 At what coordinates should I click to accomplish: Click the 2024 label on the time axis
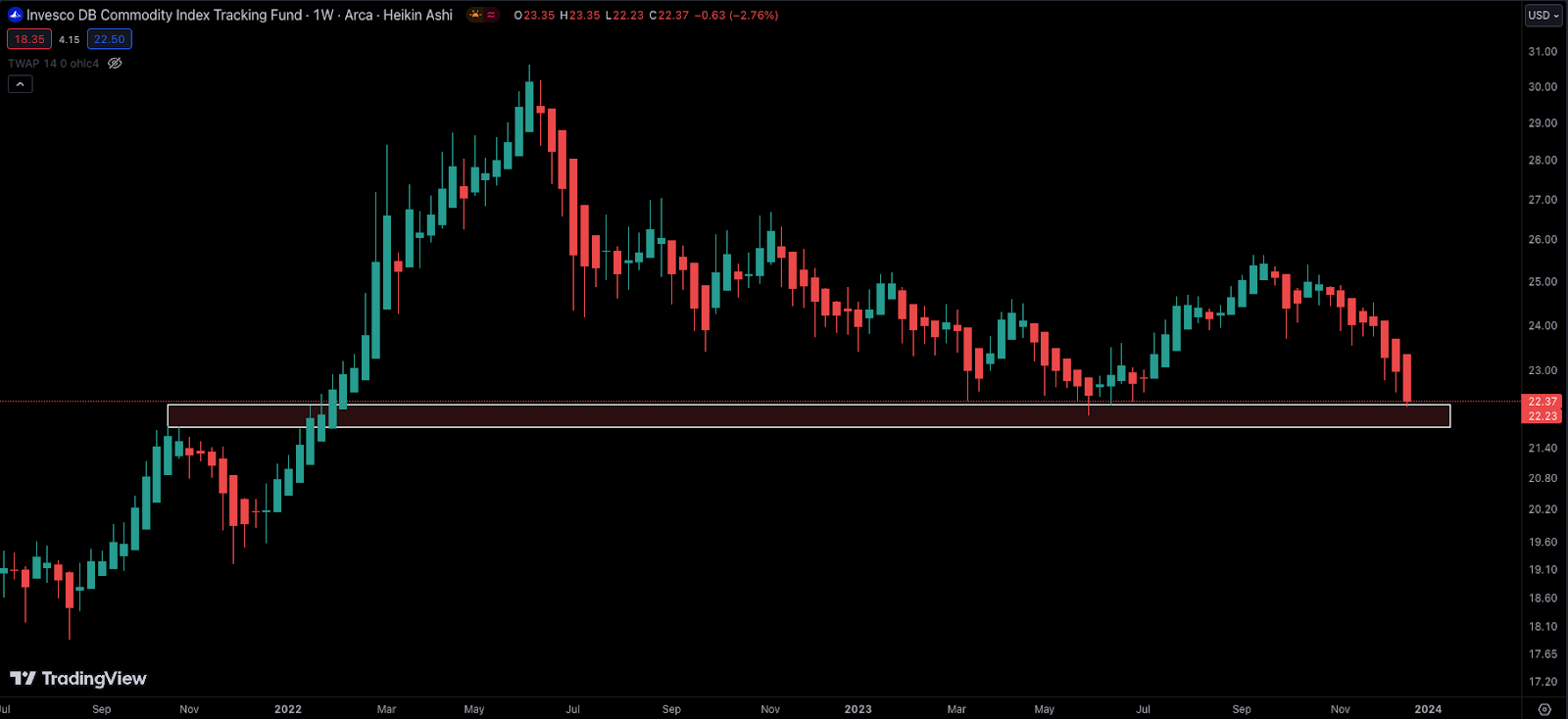coord(1428,709)
